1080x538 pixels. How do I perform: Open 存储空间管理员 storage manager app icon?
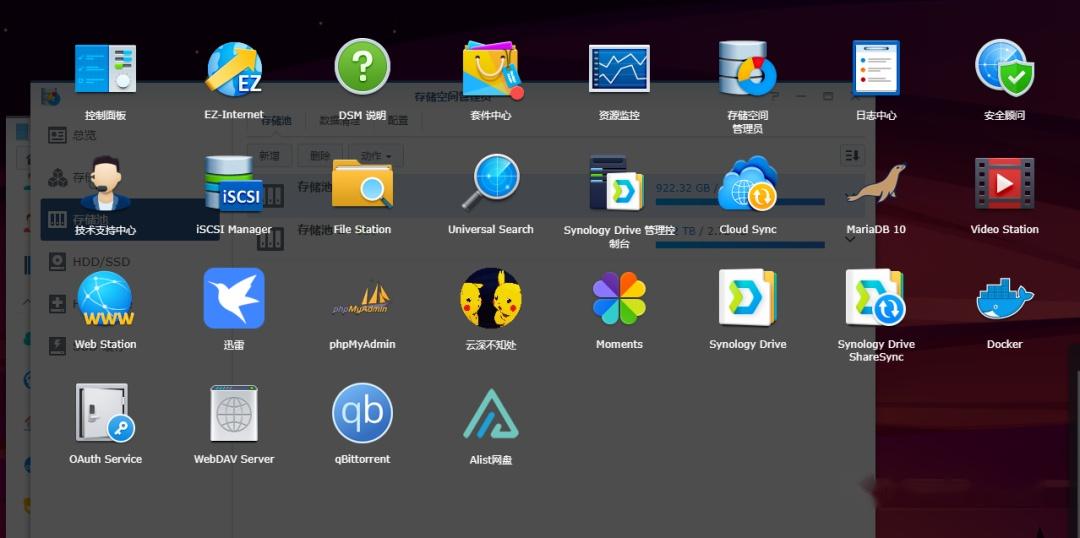pos(748,68)
